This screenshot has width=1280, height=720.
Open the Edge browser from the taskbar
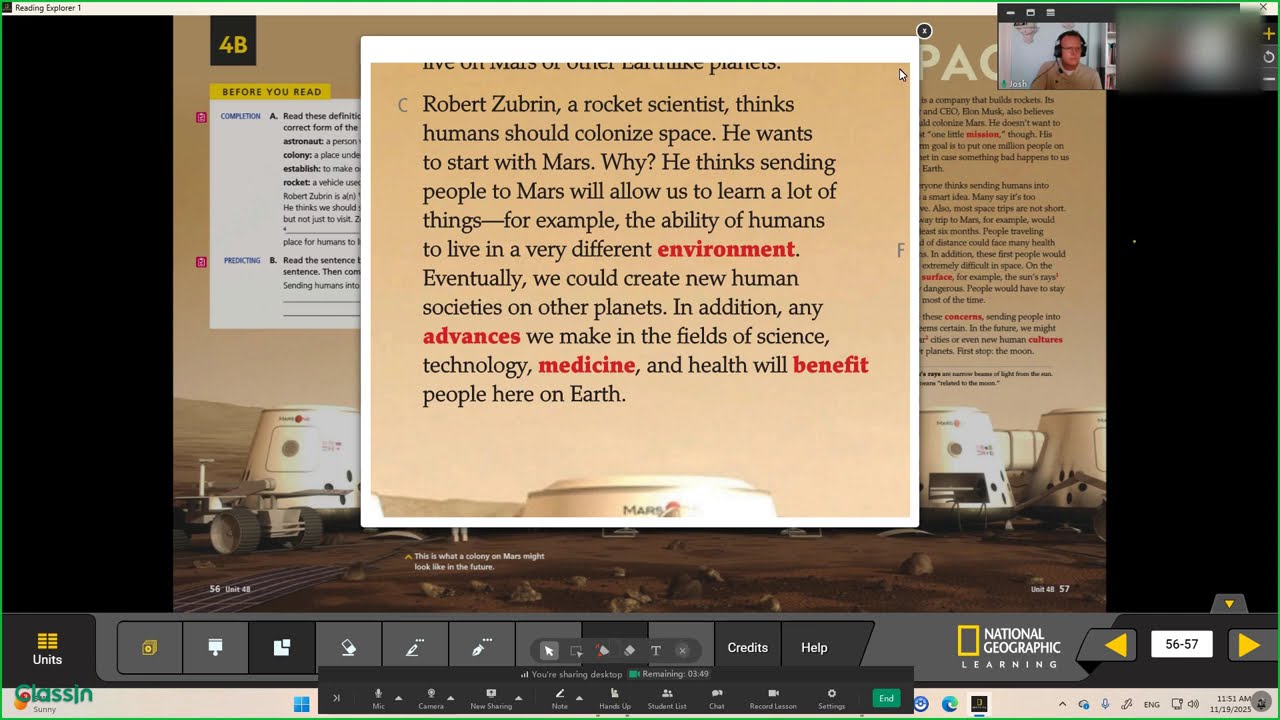(x=950, y=704)
